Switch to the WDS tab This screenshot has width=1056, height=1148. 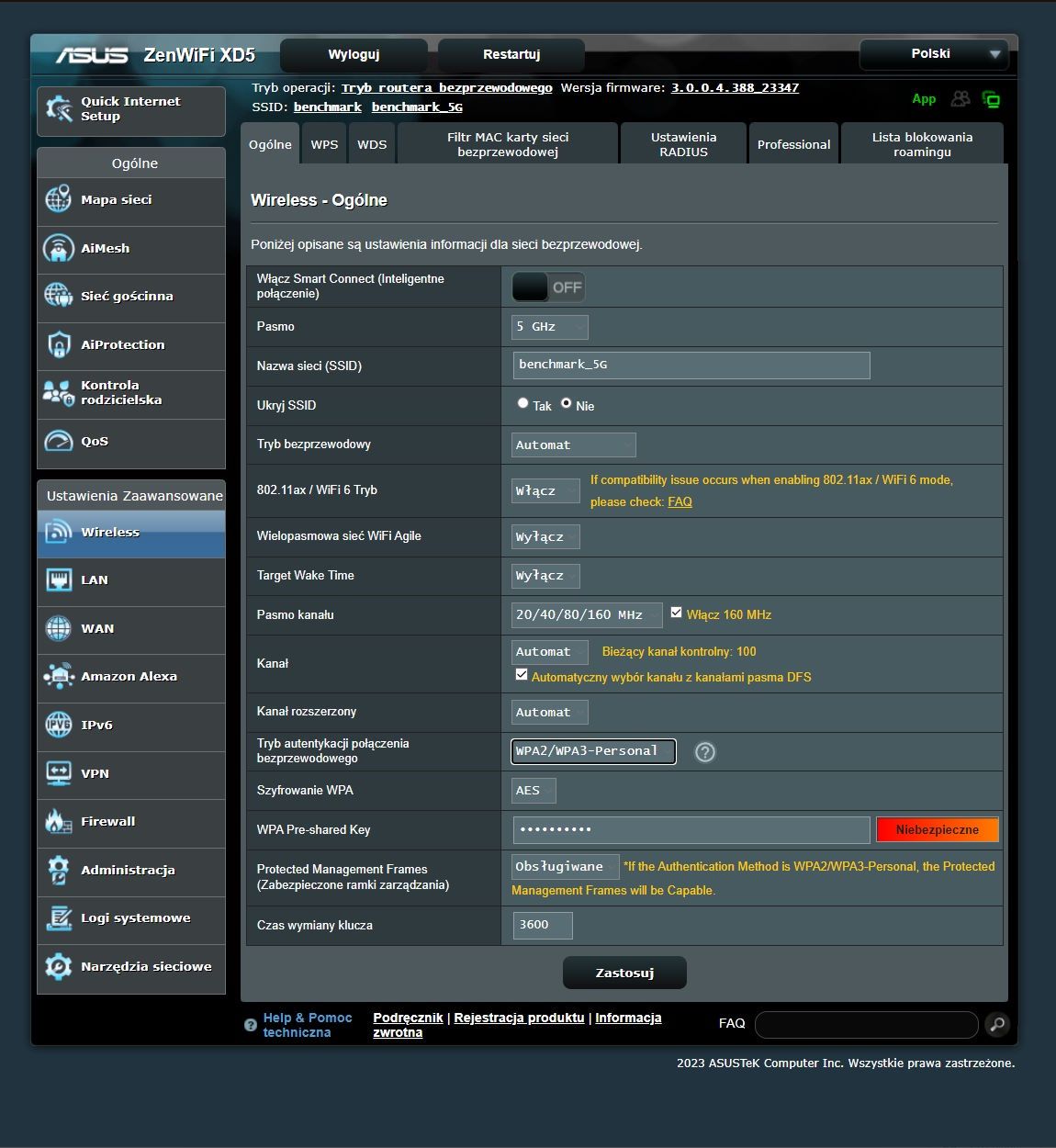pyautogui.click(x=372, y=145)
